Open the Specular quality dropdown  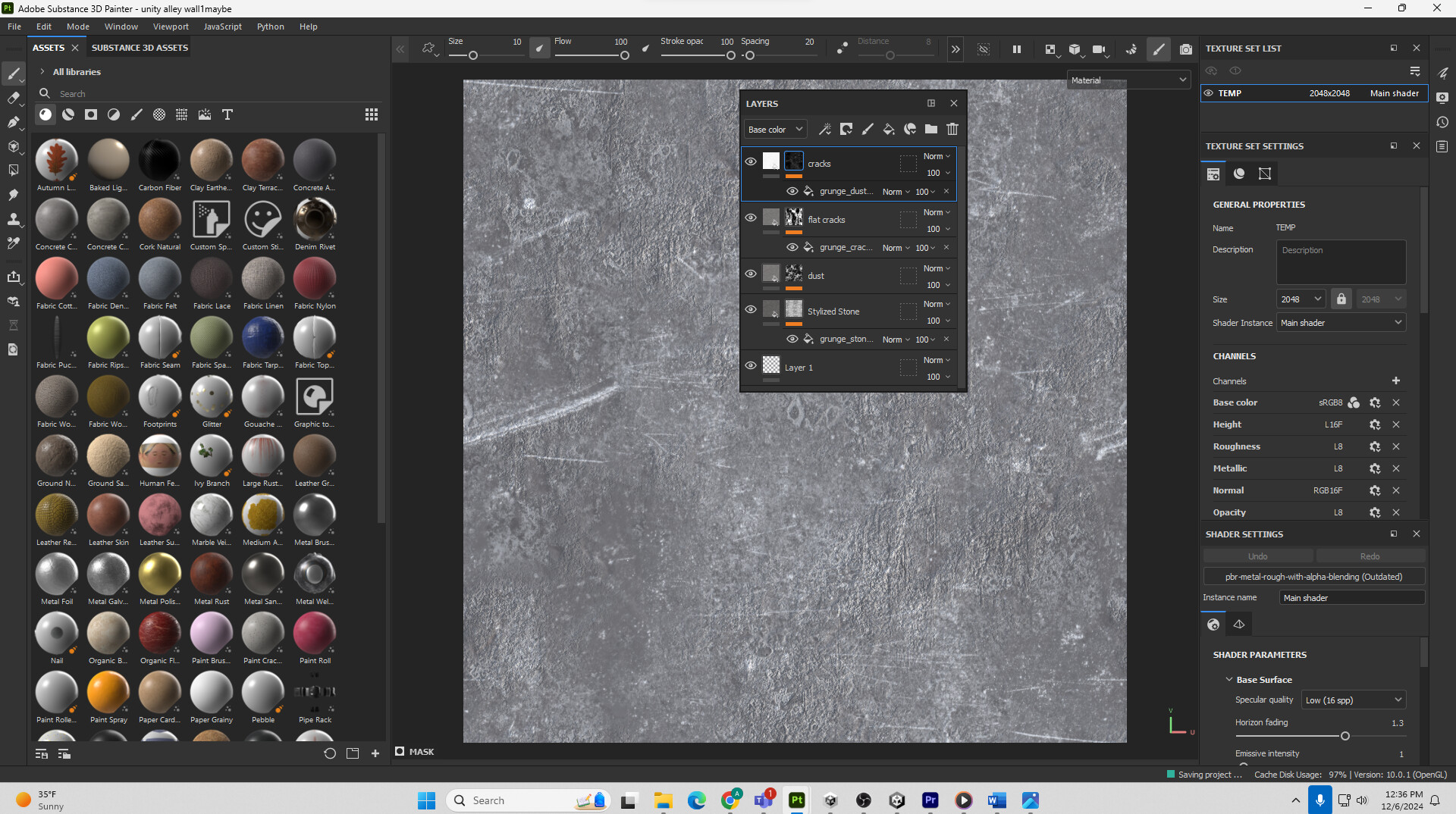click(x=1354, y=700)
